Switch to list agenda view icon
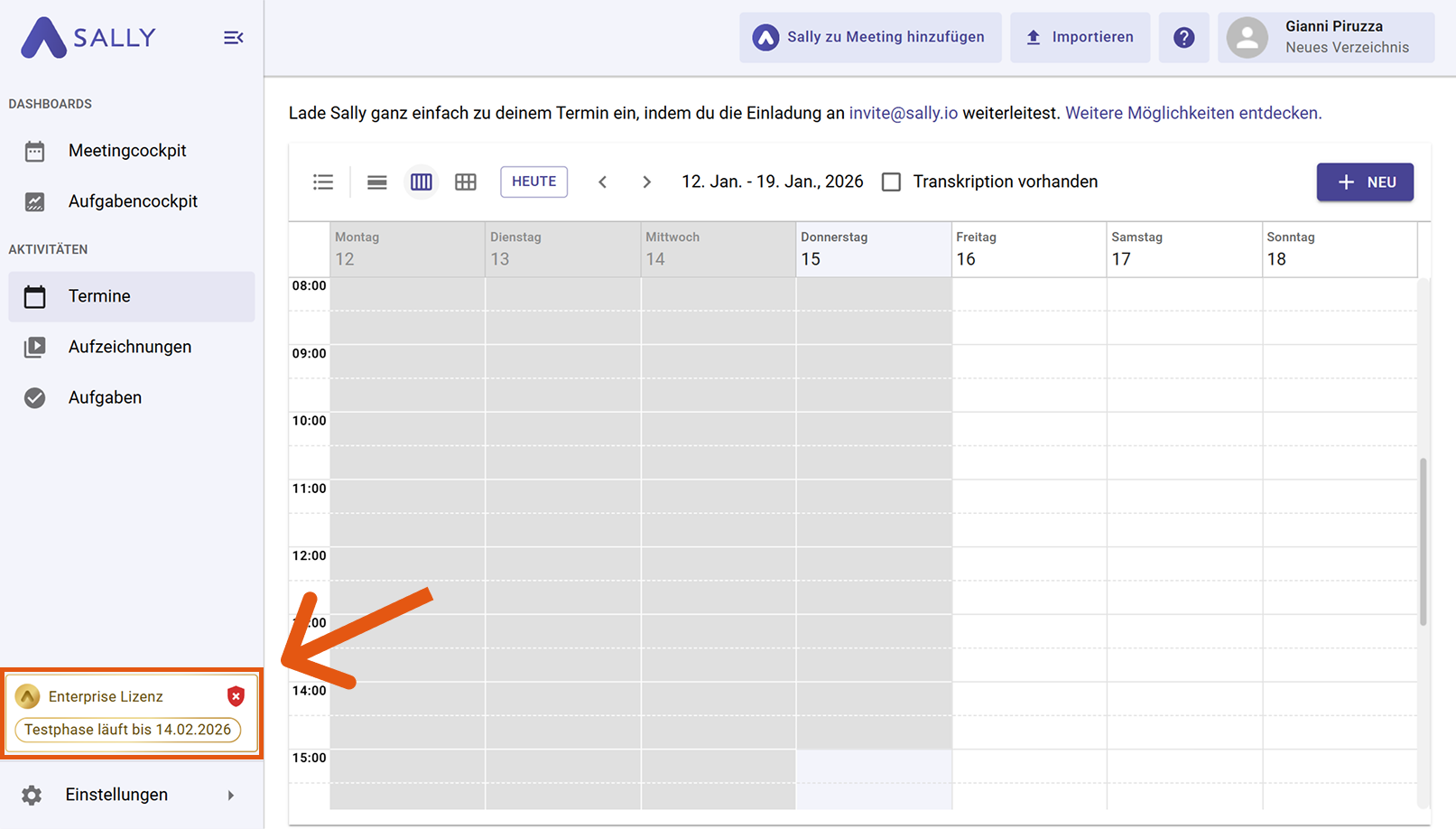The height and width of the screenshot is (829, 1456). click(323, 182)
